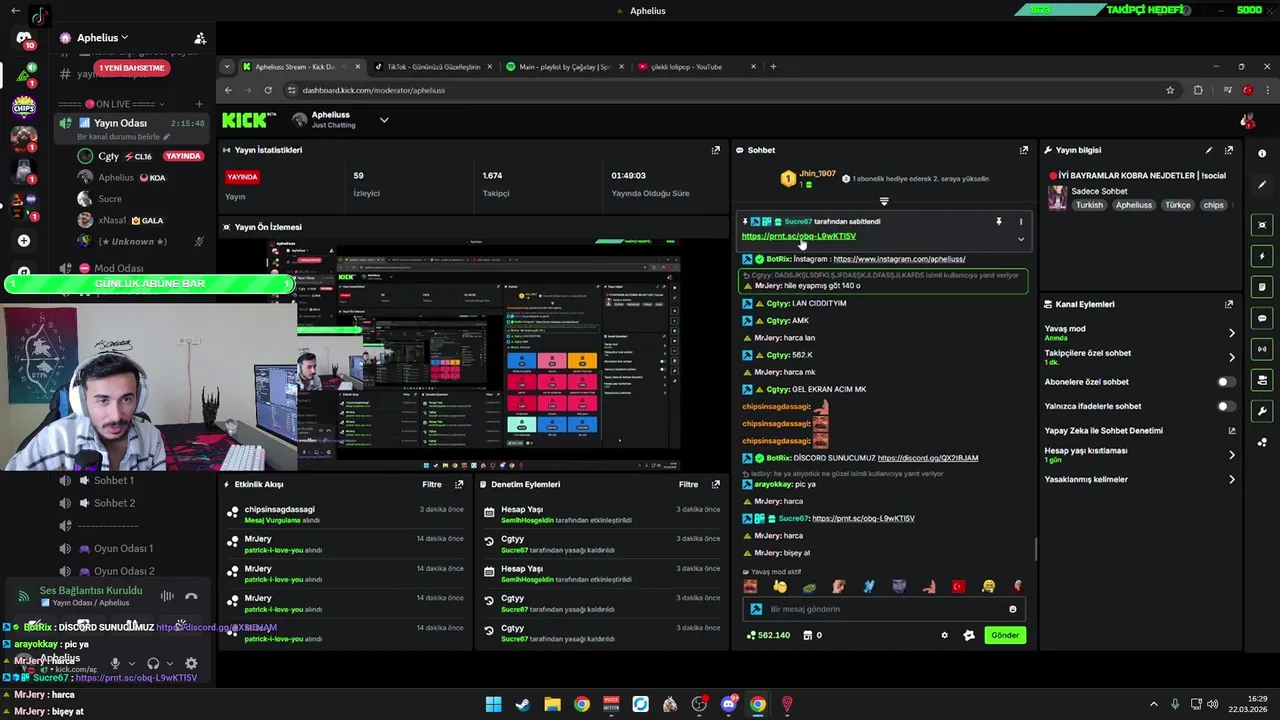Pop out the Kanal Eylemleri panel

coord(1229,304)
